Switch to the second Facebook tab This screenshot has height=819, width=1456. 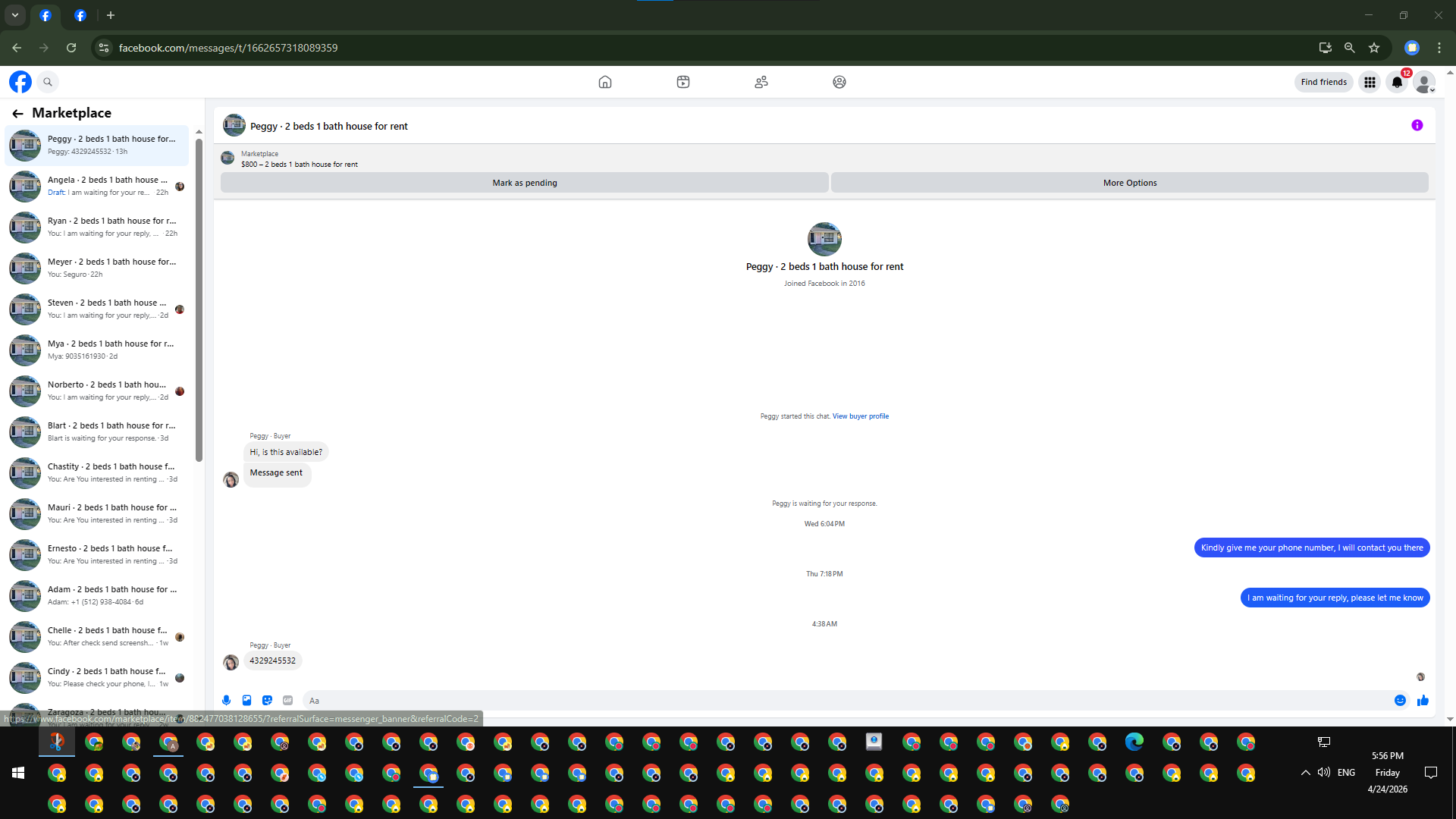(x=80, y=15)
